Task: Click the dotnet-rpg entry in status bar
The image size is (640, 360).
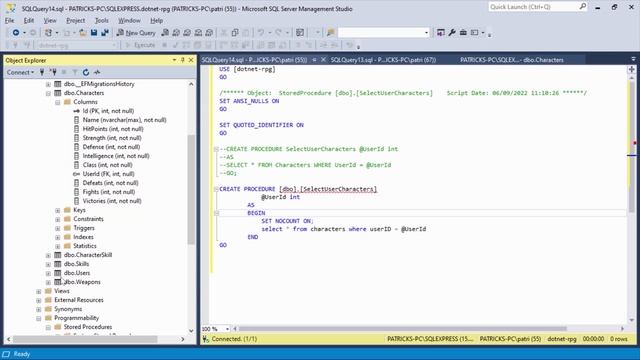Action: click(562, 339)
